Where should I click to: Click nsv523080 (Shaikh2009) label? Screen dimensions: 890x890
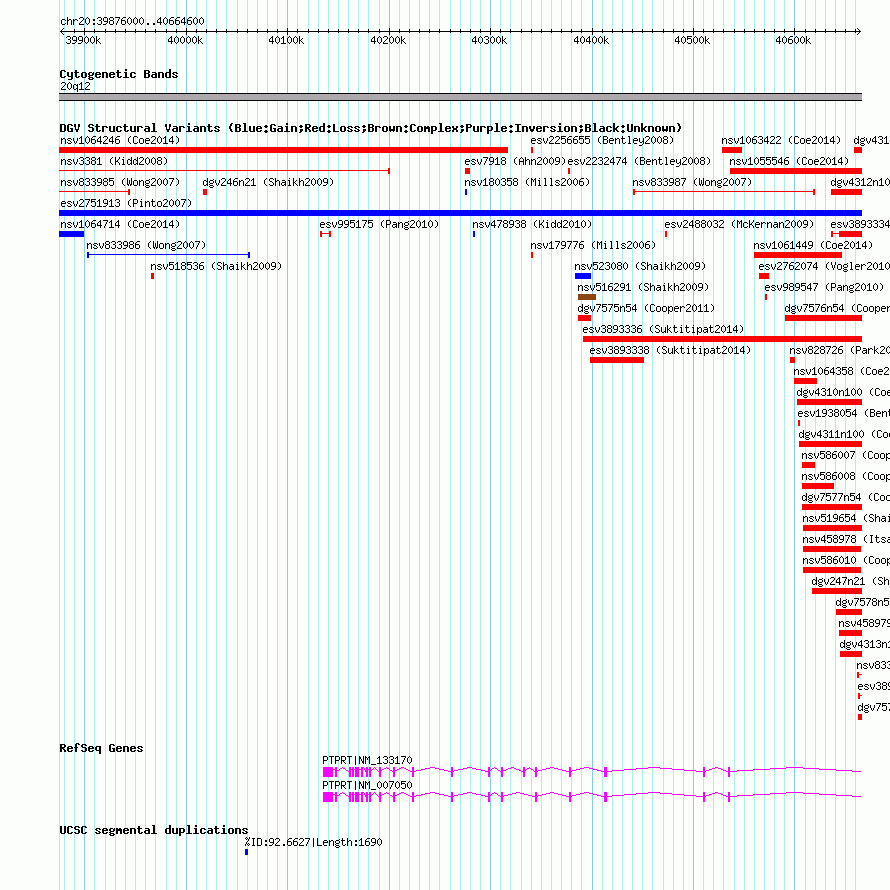(x=640, y=266)
